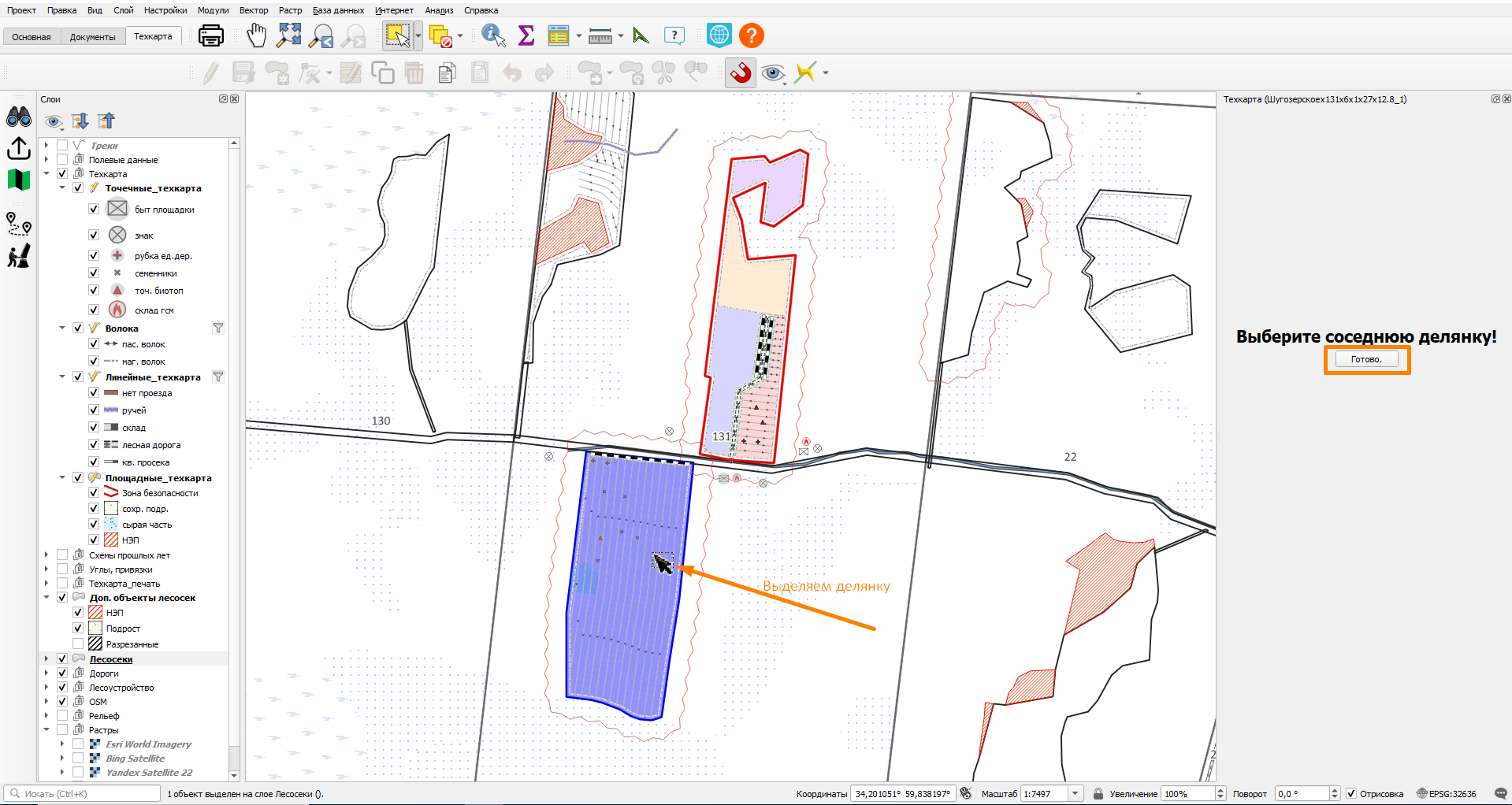Open the binoculars search icon in sidebar
Screen dimensions: 1512x805
(x=19, y=117)
